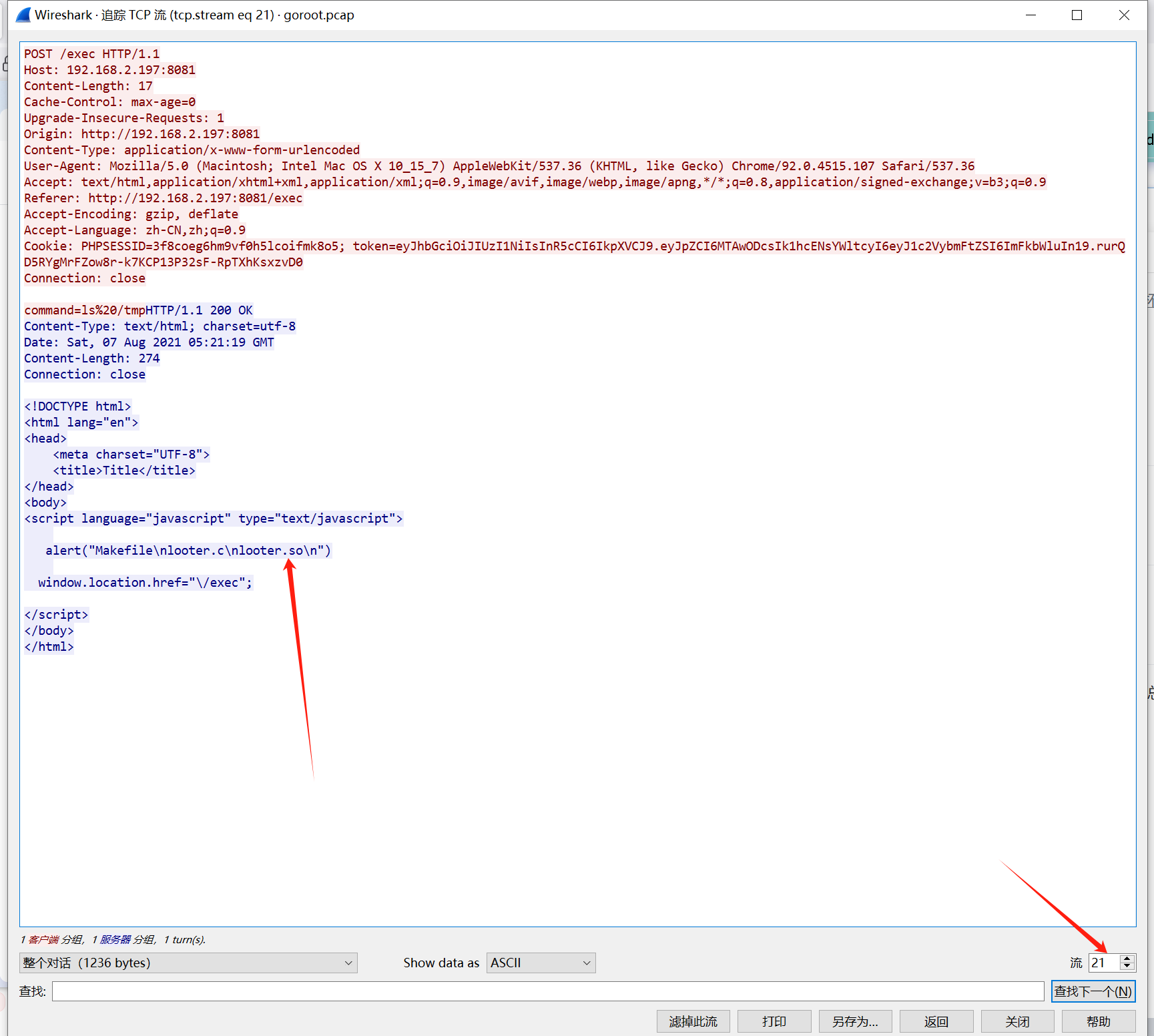Click the 'Upgrade-Insecure-Requests: 1' line

[124, 118]
